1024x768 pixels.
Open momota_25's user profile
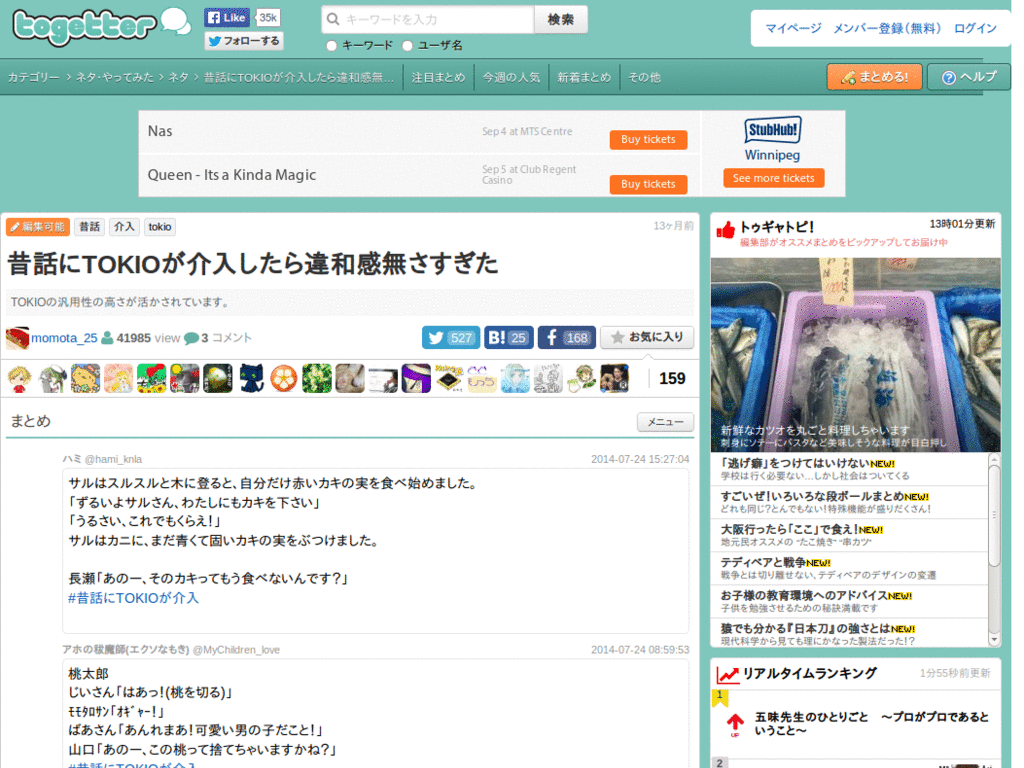[65, 337]
